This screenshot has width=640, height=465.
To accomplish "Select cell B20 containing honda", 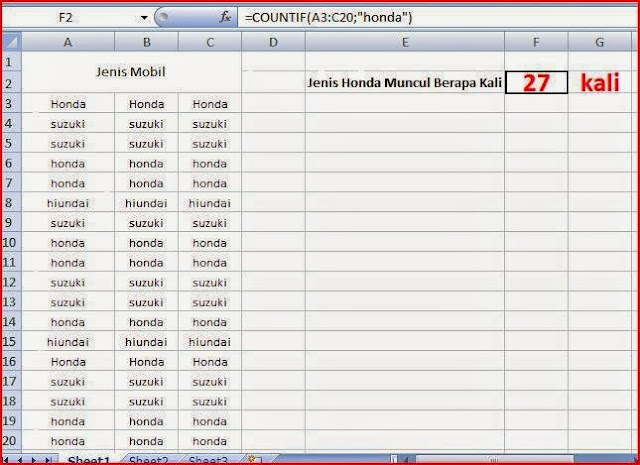I will (147, 441).
